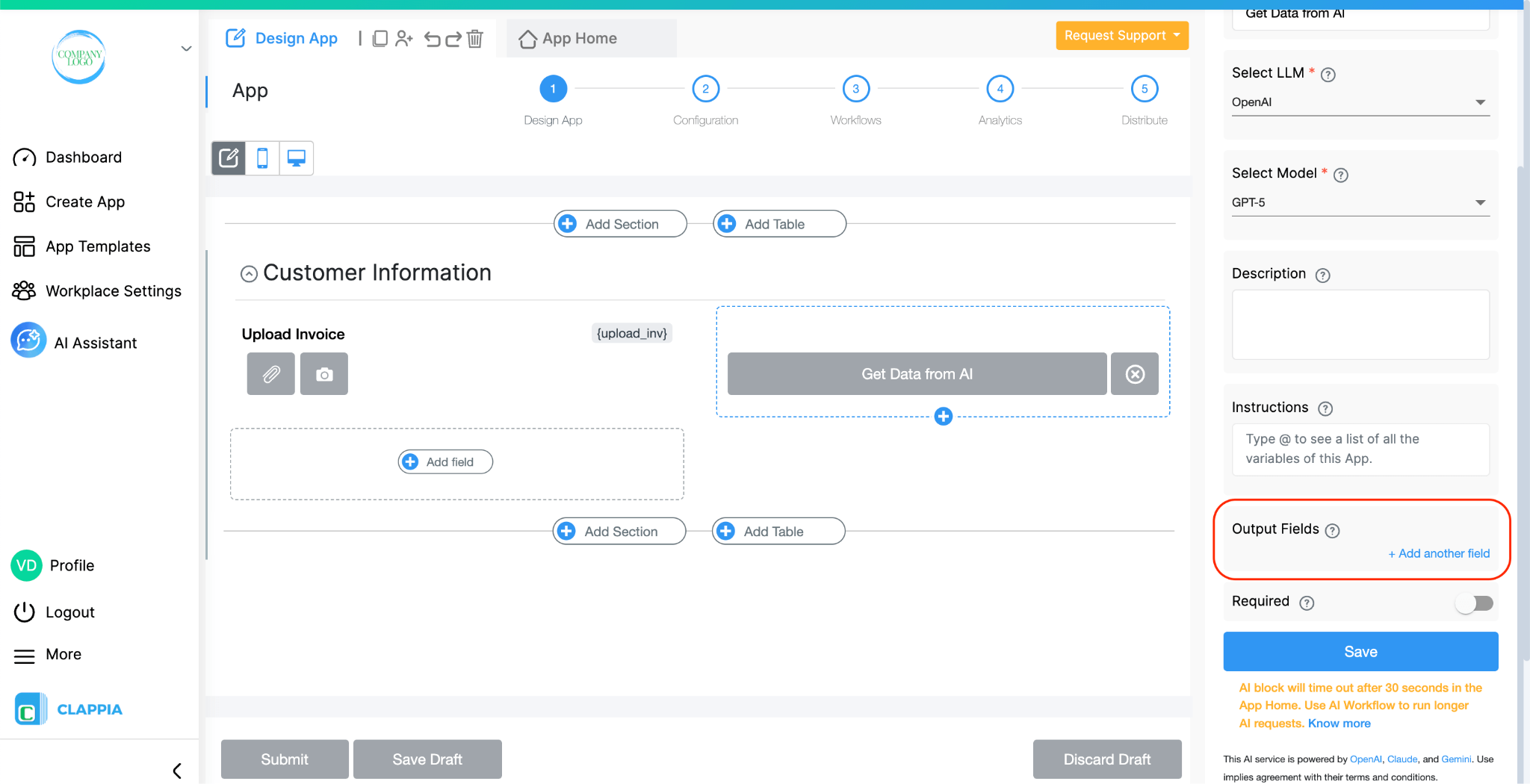
Task: Click Submit button
Action: pos(285,759)
